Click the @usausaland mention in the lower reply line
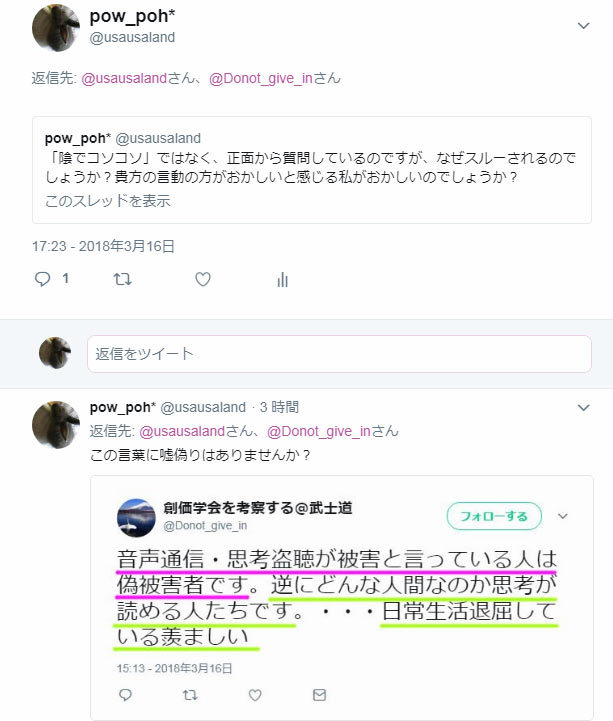Image resolution: width=613 pixels, height=721 pixels. [x=182, y=431]
